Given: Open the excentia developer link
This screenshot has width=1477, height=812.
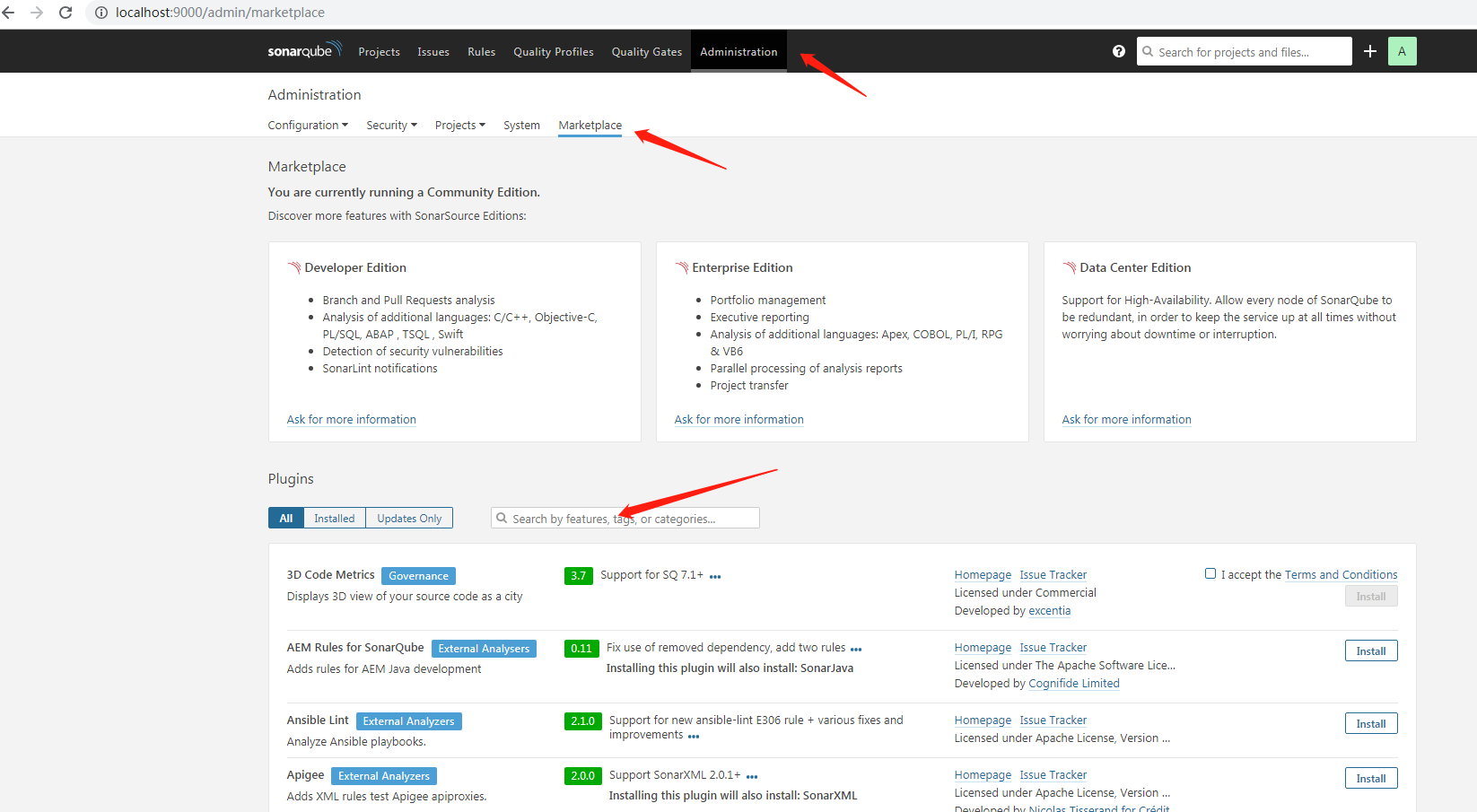Looking at the screenshot, I should (1050, 610).
